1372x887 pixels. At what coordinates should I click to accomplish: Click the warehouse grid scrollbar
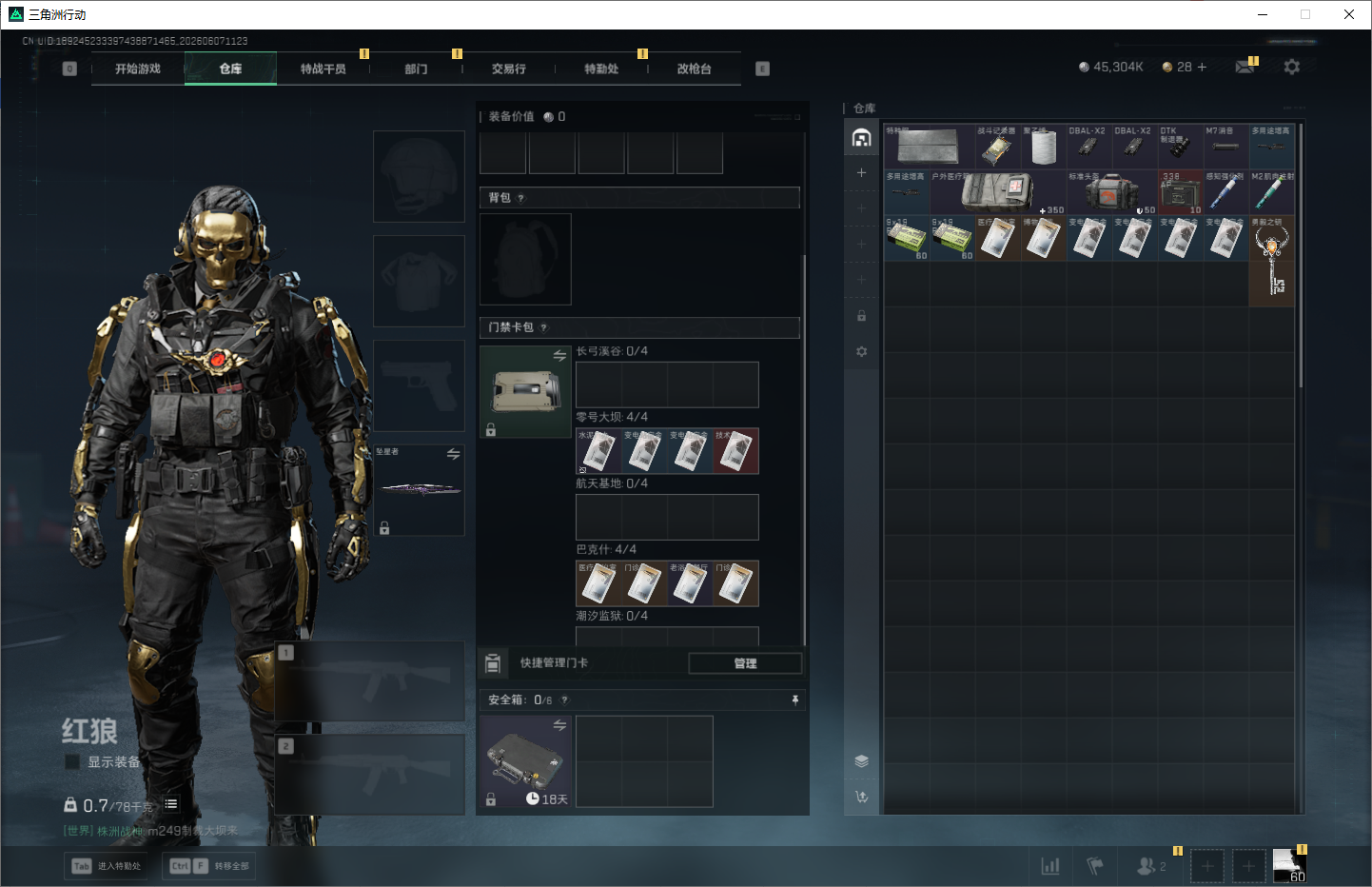(x=1300, y=255)
